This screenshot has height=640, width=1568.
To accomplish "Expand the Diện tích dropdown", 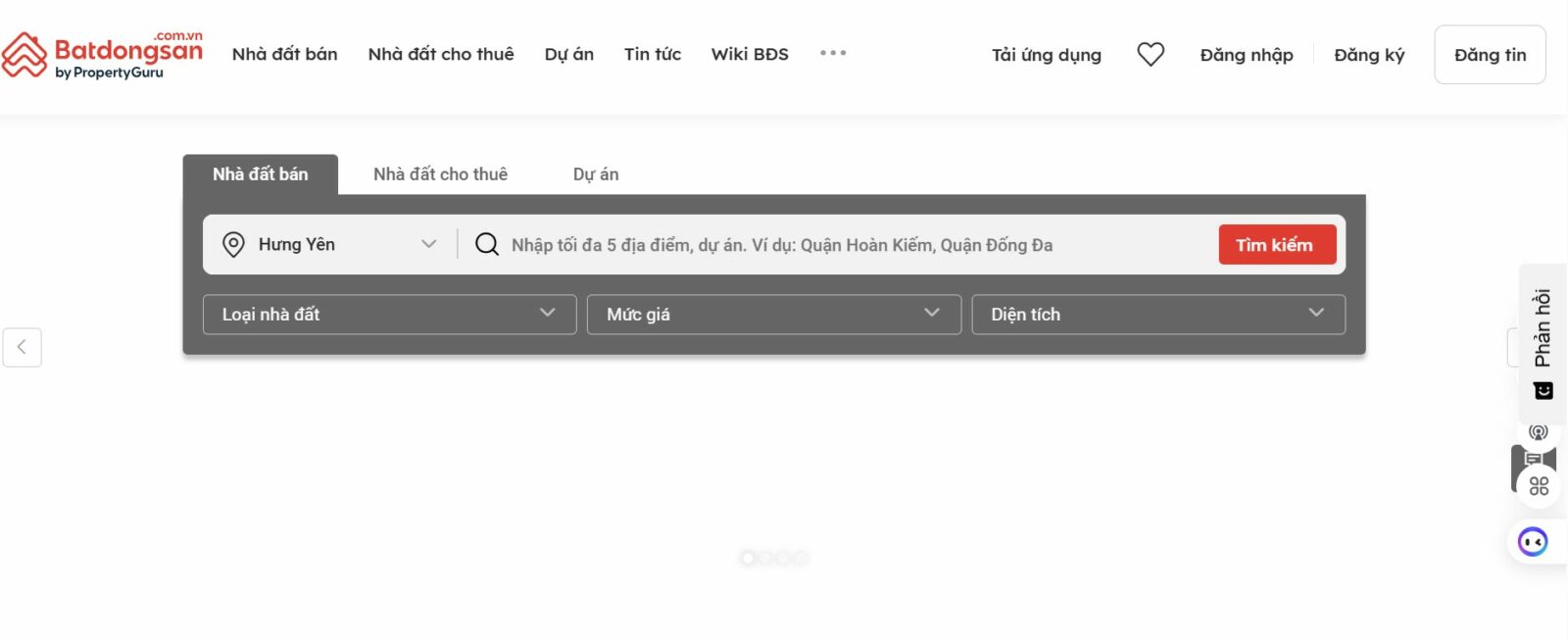I will coord(1157,315).
